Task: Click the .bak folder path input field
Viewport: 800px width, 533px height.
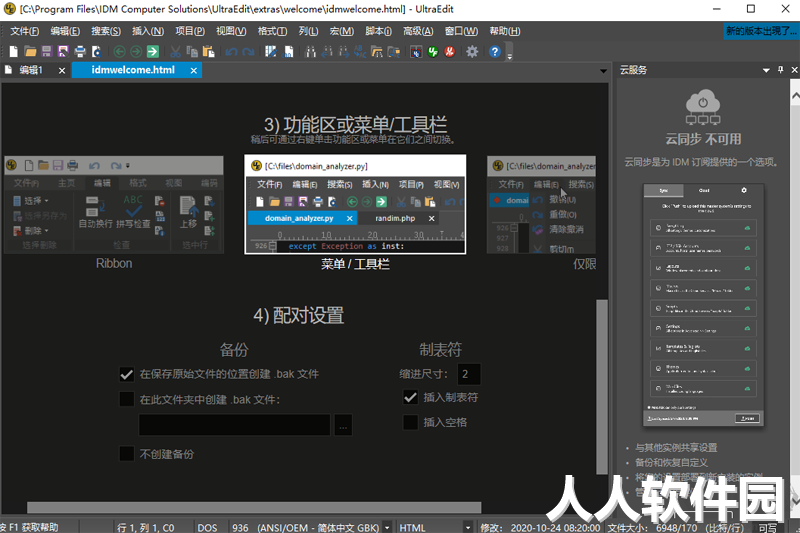Action: coord(235,425)
